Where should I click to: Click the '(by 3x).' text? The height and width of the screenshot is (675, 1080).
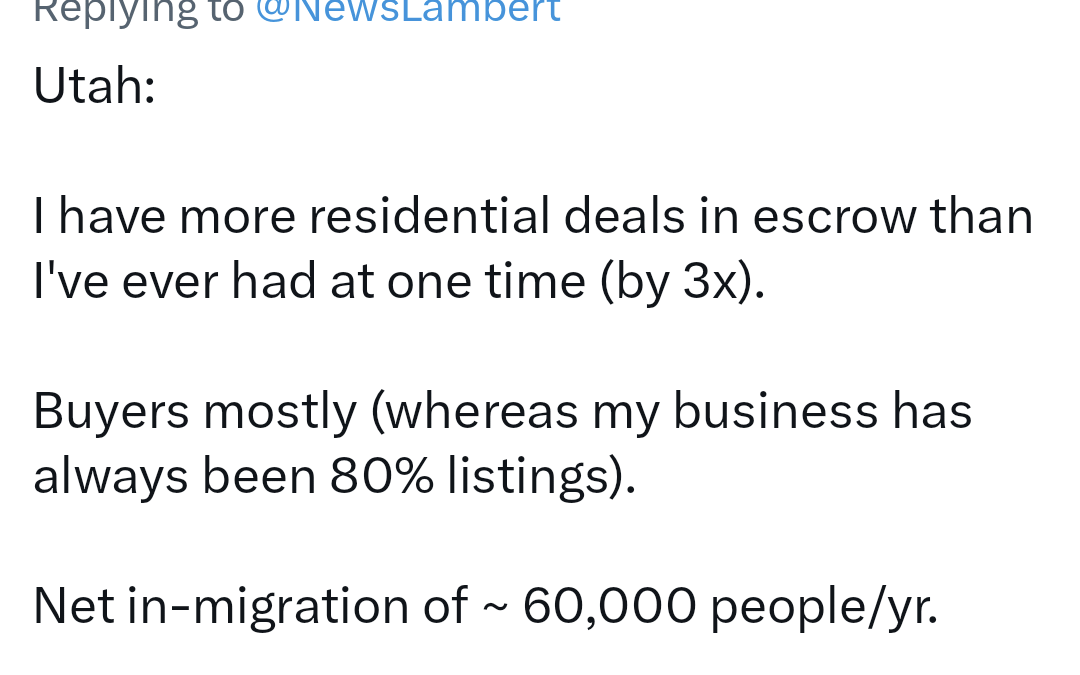pyautogui.click(x=683, y=281)
